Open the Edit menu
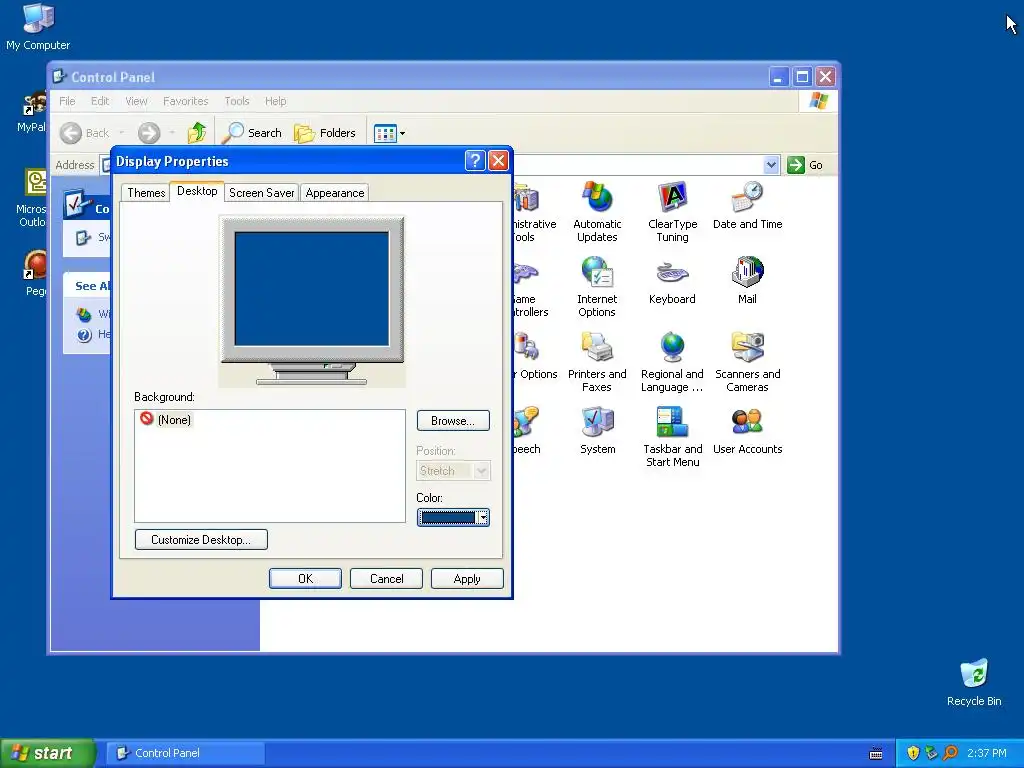The width and height of the screenshot is (1024, 768). (100, 101)
